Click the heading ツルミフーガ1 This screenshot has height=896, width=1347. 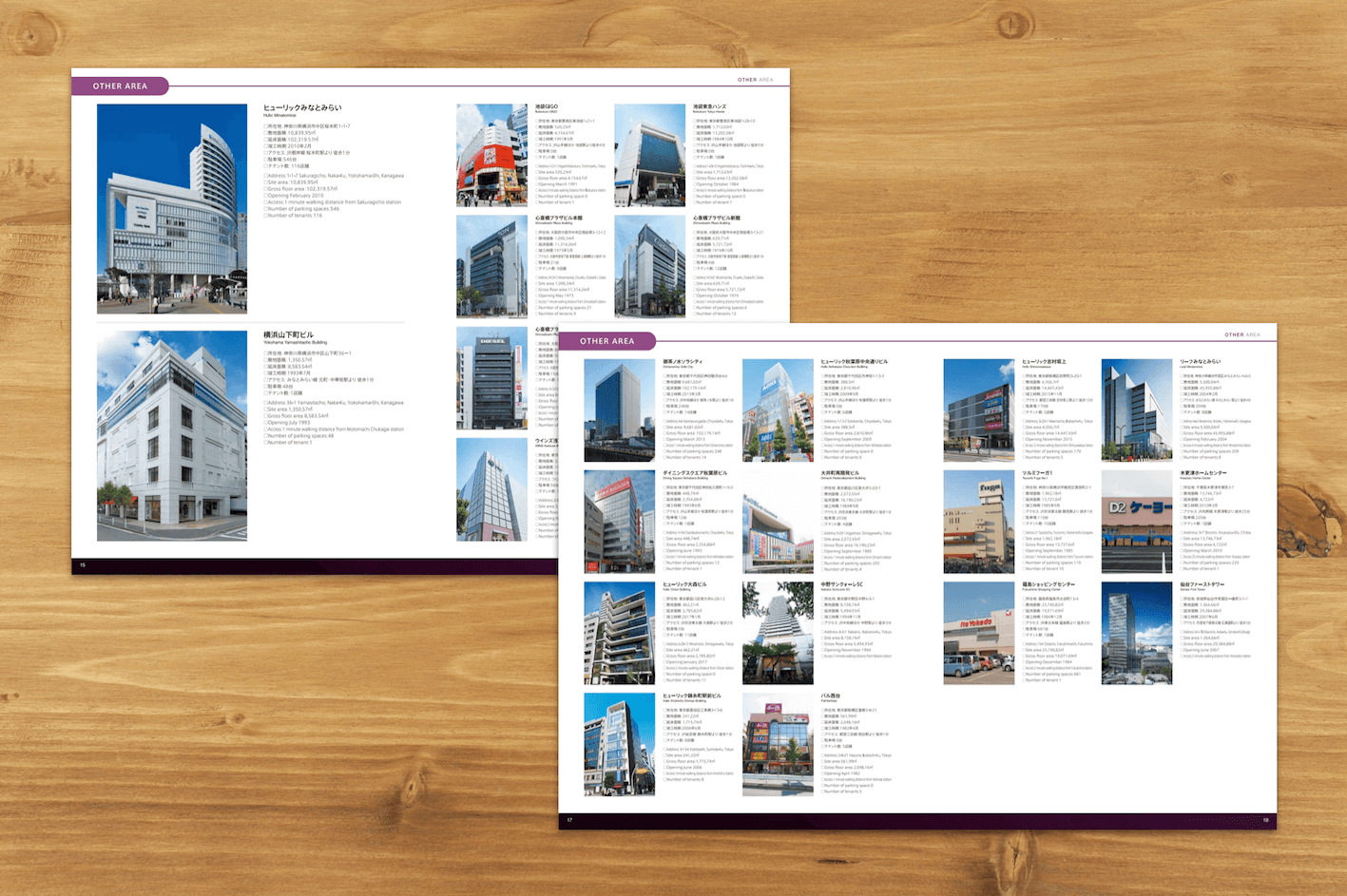tap(1037, 472)
